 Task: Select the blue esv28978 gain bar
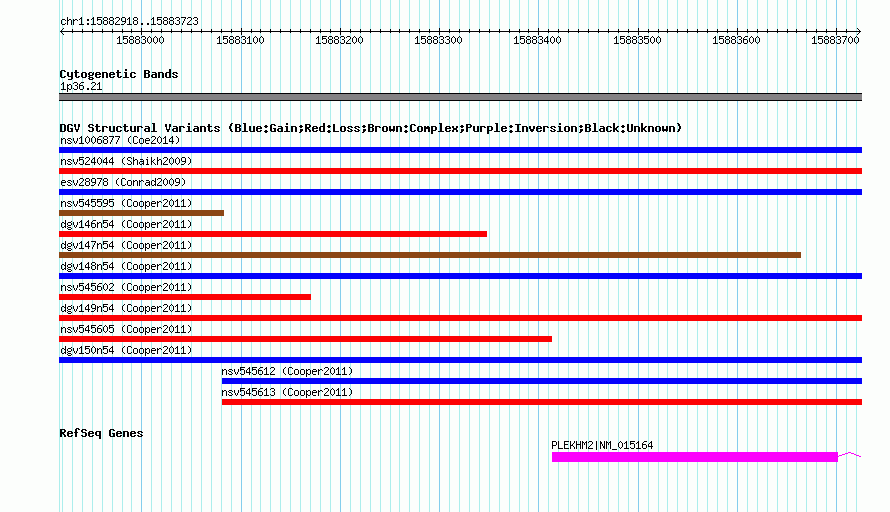pos(460,192)
